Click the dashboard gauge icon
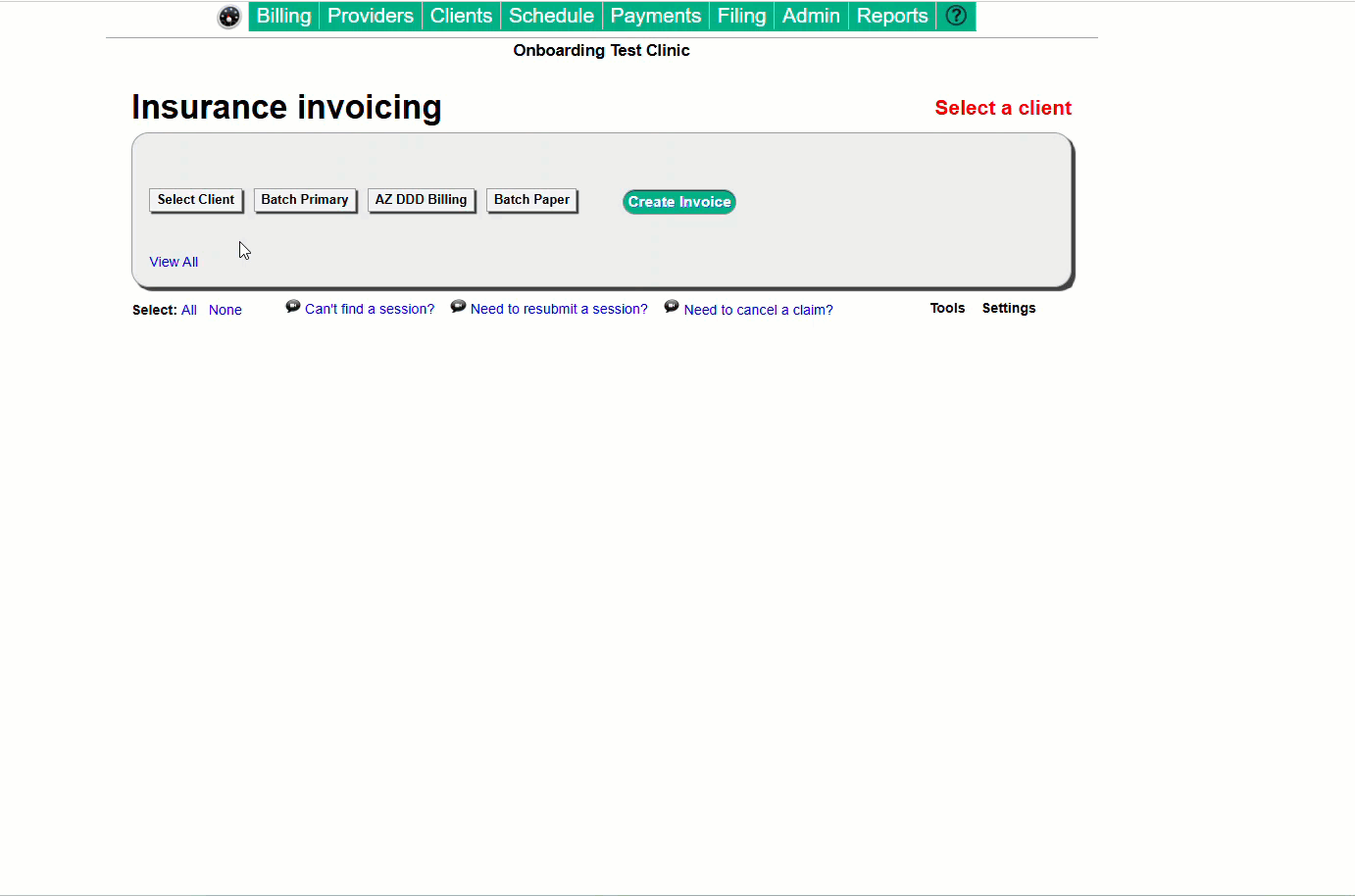The height and width of the screenshot is (896, 1355). click(x=228, y=17)
